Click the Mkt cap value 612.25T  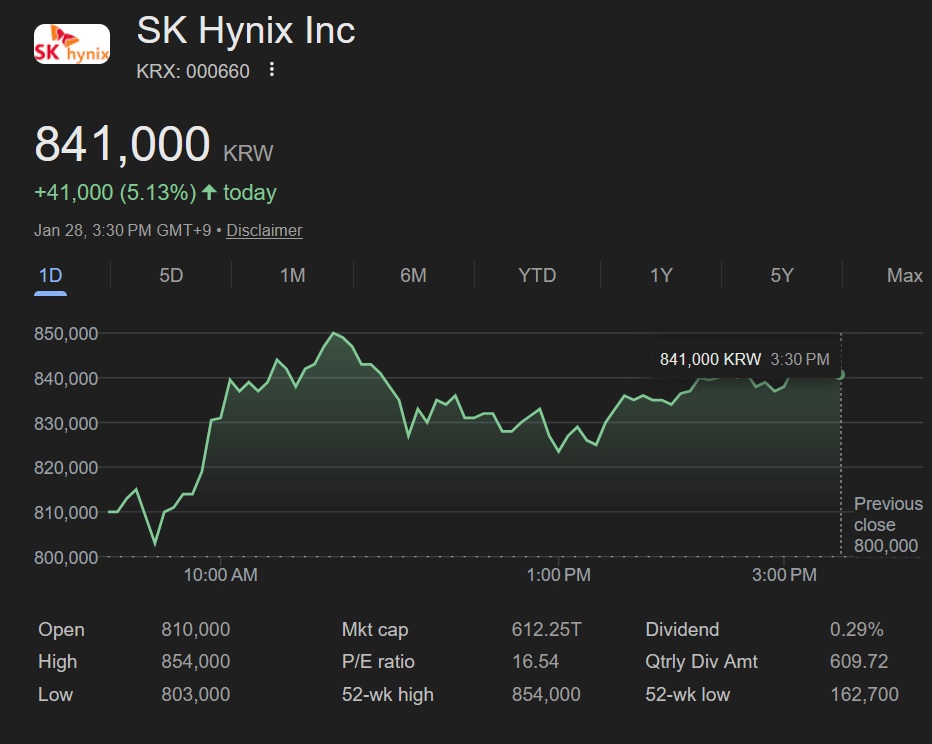click(546, 630)
